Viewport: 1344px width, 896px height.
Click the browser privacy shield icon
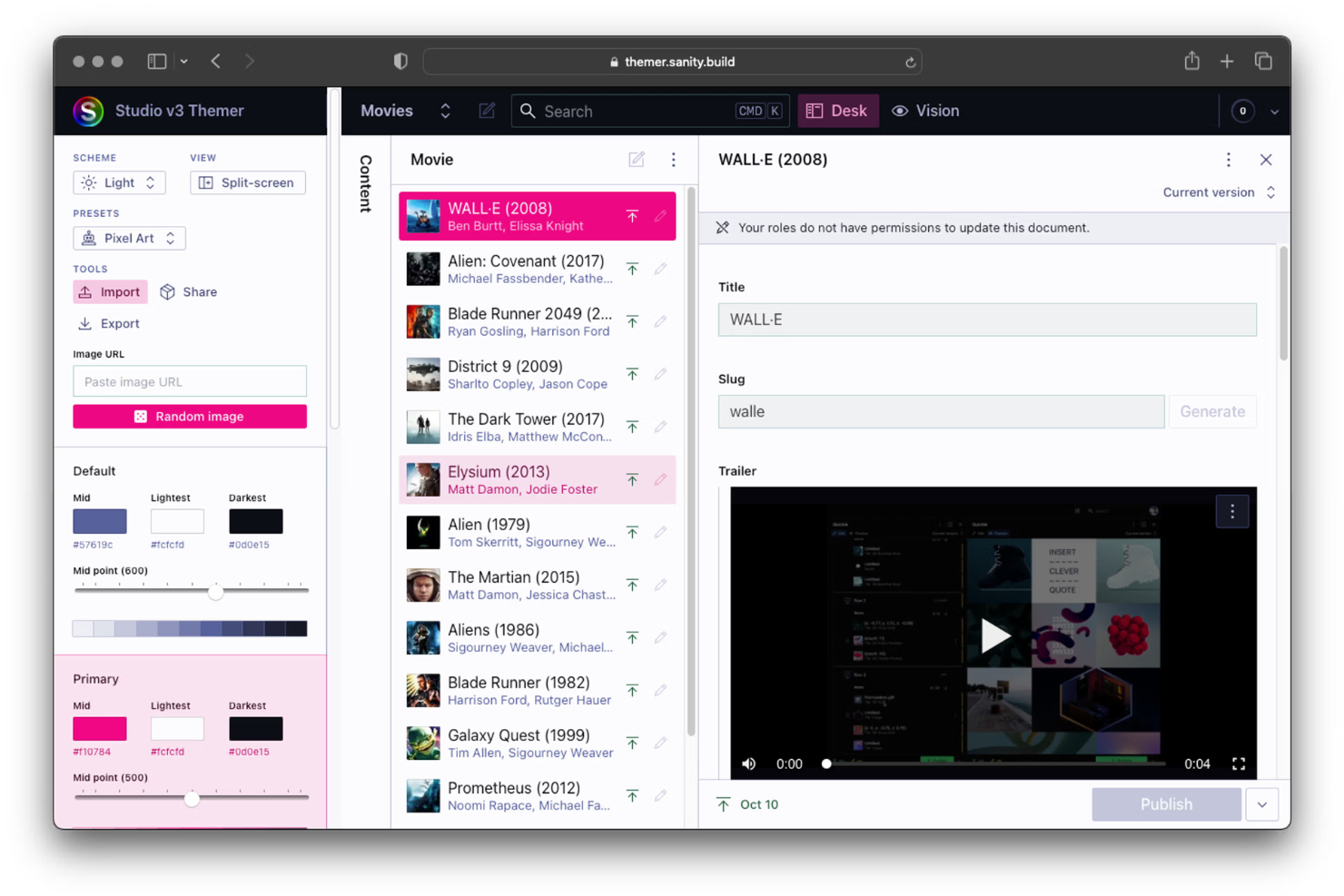point(400,62)
